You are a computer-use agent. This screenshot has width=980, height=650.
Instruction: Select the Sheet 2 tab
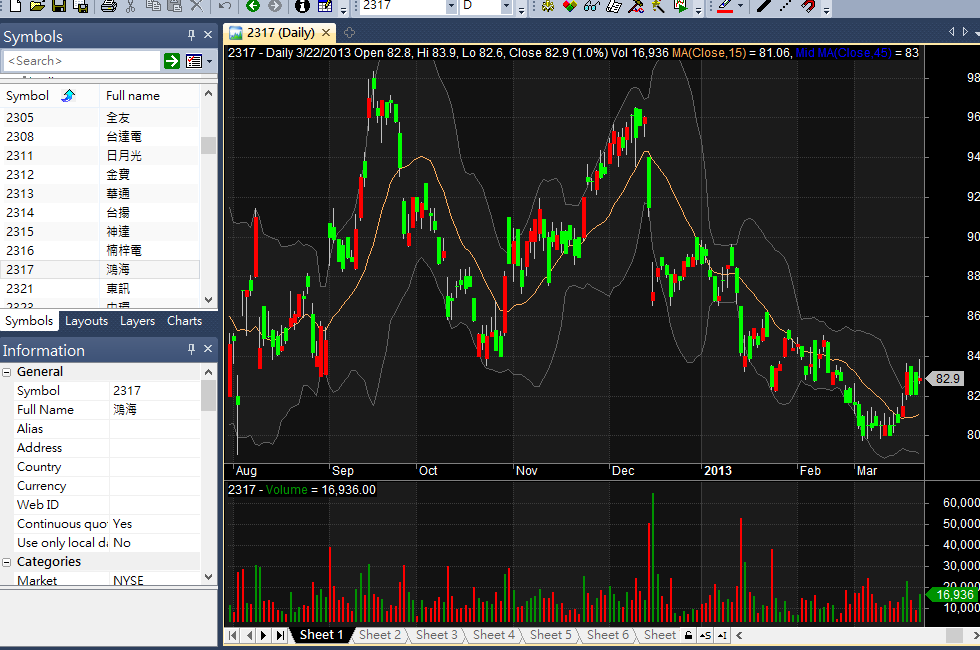(380, 635)
